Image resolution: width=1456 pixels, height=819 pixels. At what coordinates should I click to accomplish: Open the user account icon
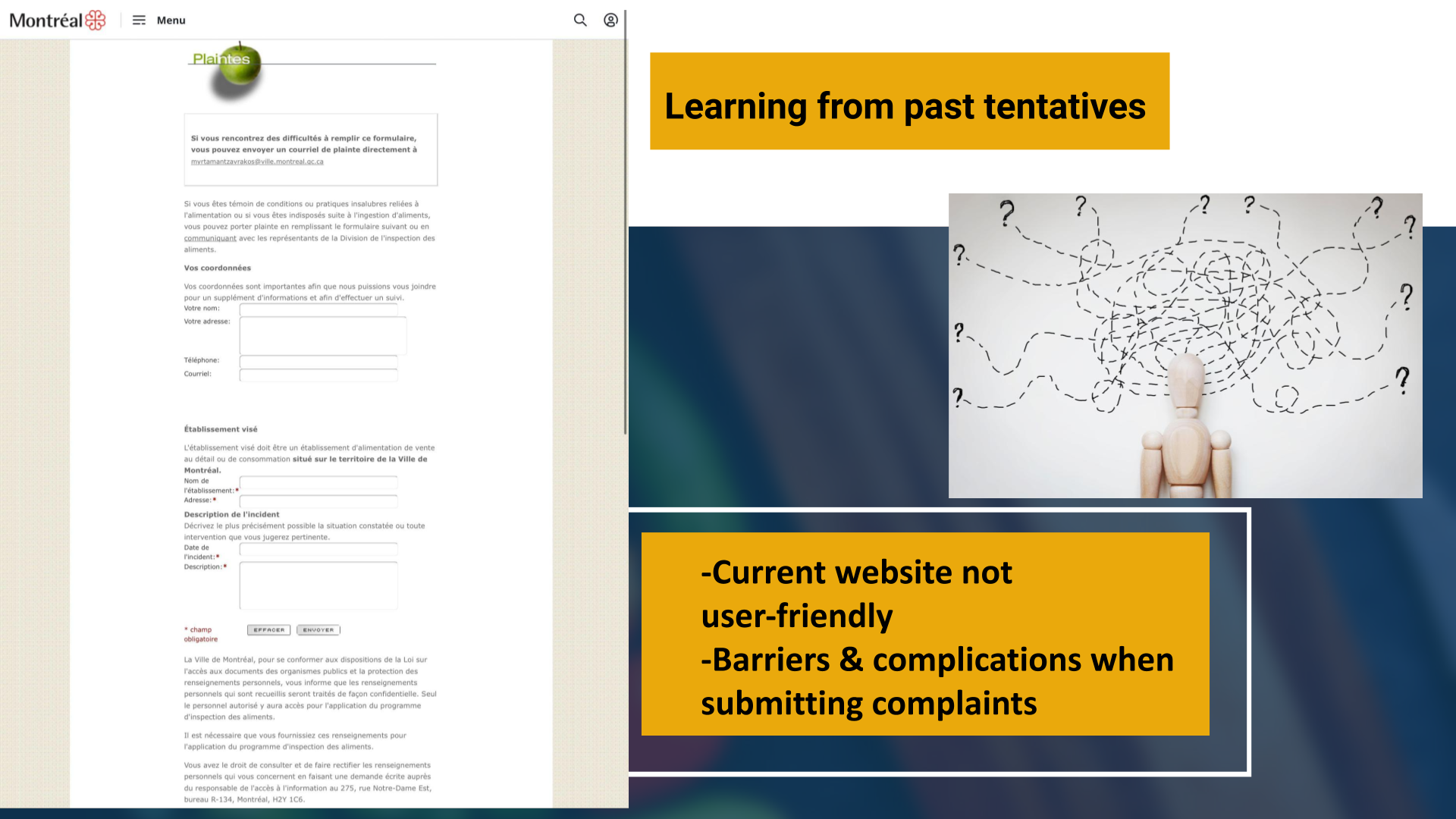point(610,20)
